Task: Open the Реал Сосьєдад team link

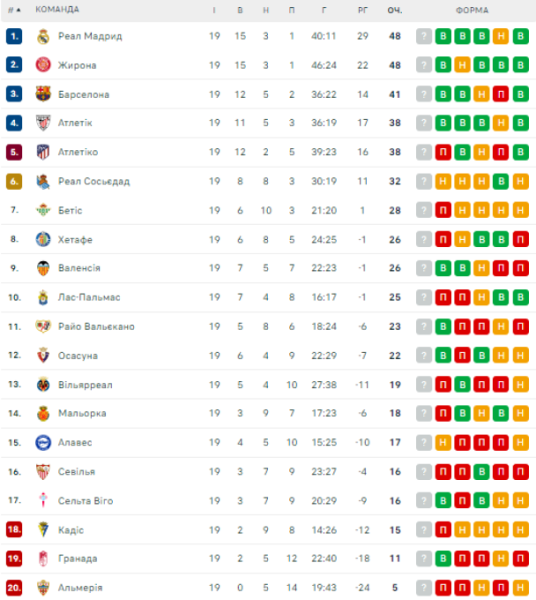Action: click(94, 181)
